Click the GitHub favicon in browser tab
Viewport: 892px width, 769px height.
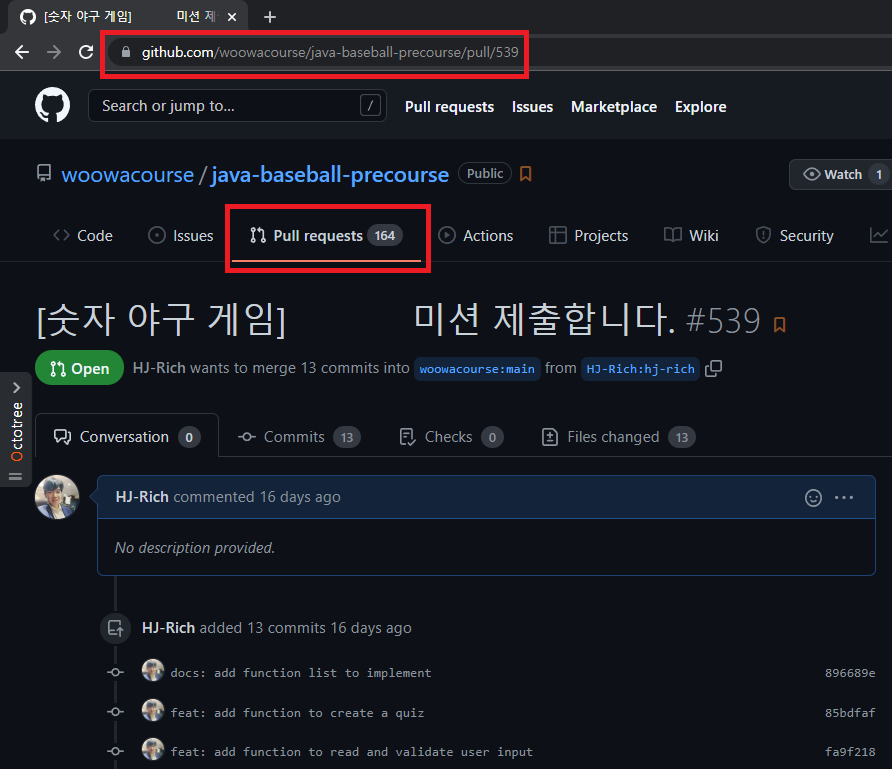click(x=27, y=17)
